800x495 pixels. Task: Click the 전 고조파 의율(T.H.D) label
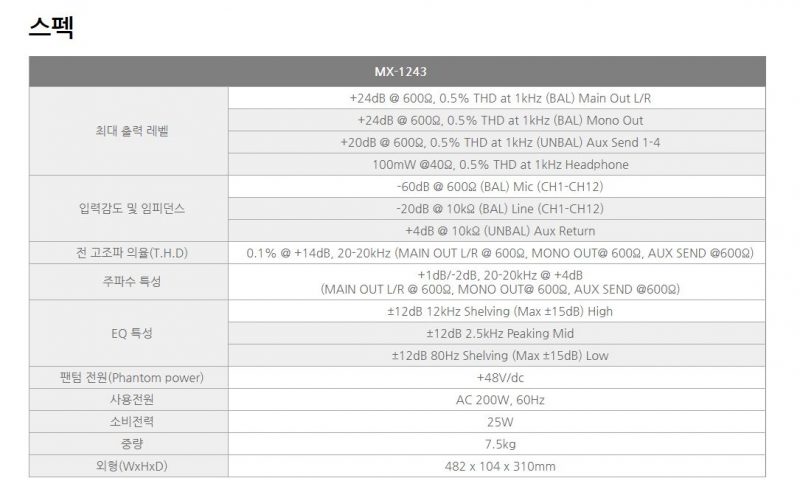coord(129,253)
